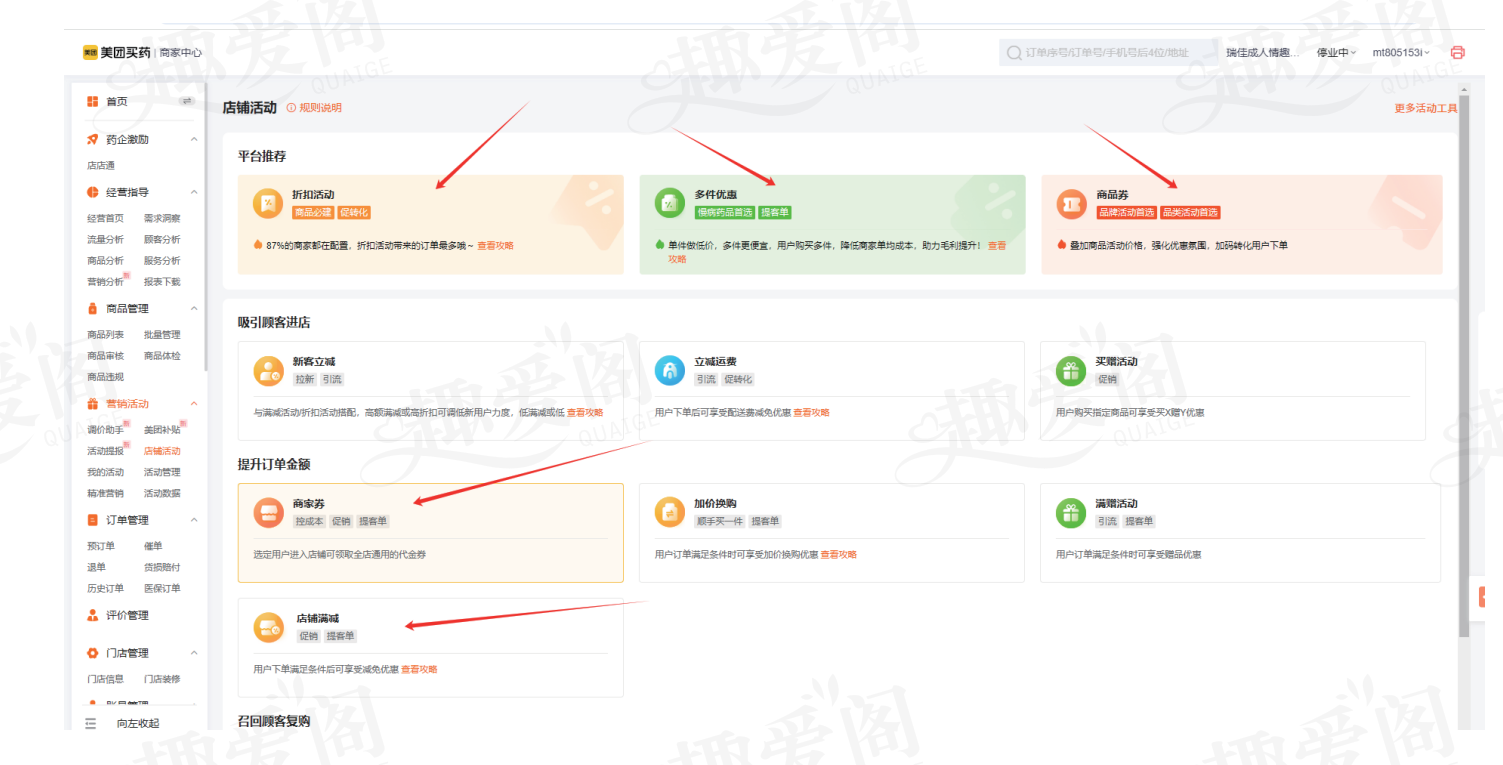
Task: Click the 折扣活动 discount icon
Action: click(x=268, y=203)
